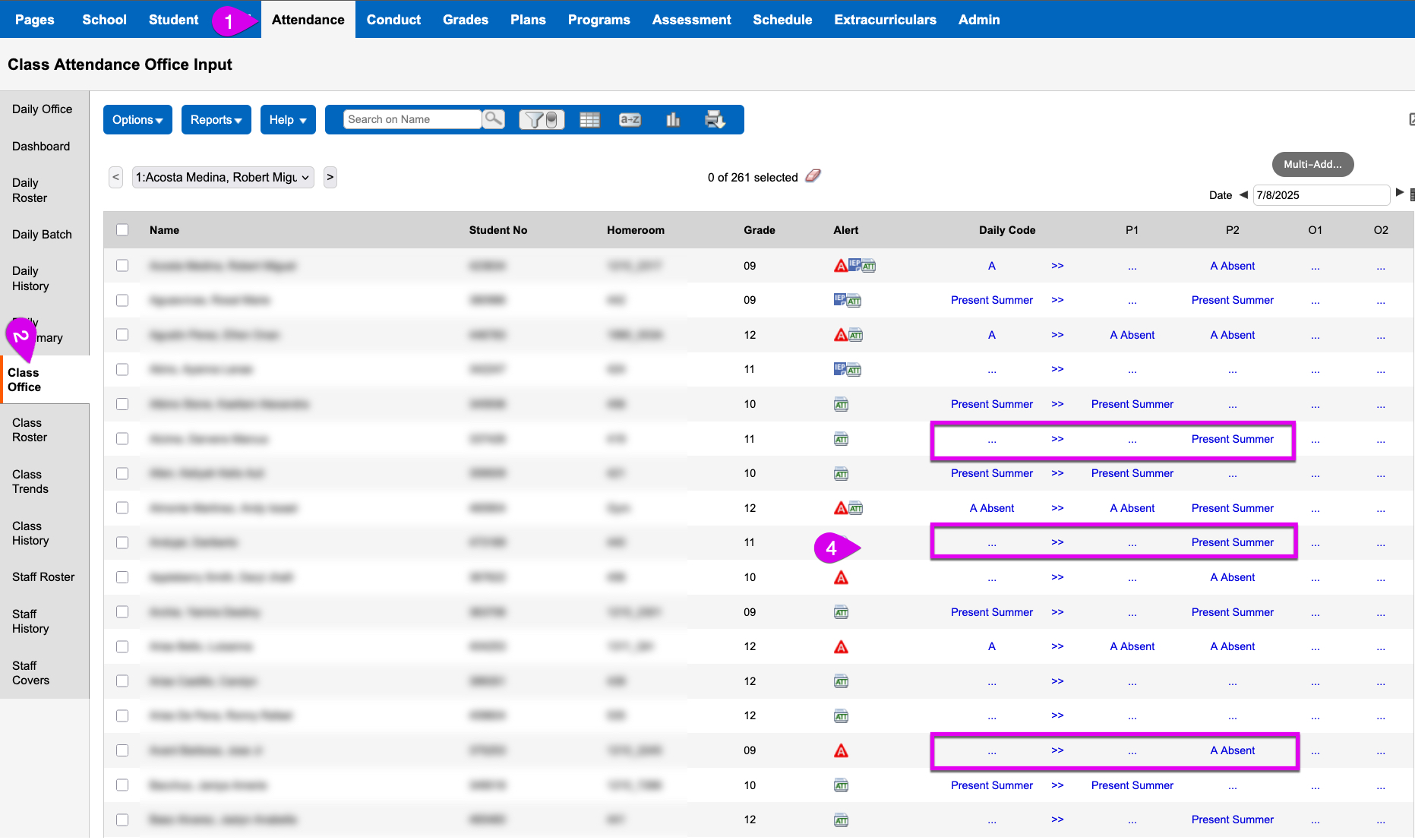Image resolution: width=1415 pixels, height=840 pixels.
Task: Open Class Trends in the sidebar
Action: pyautogui.click(x=30, y=482)
